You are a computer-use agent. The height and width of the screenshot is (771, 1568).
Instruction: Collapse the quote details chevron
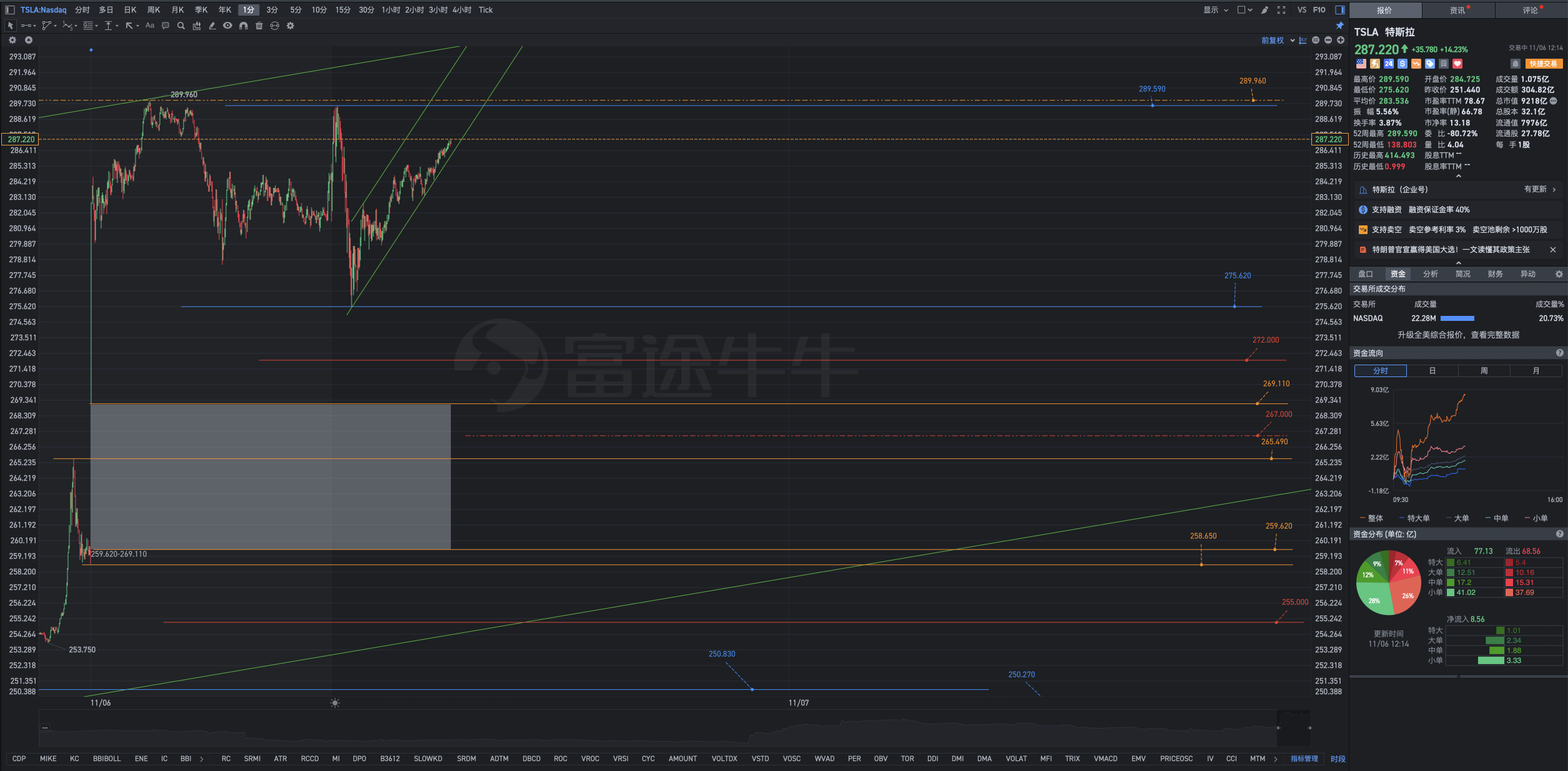[x=1459, y=177]
